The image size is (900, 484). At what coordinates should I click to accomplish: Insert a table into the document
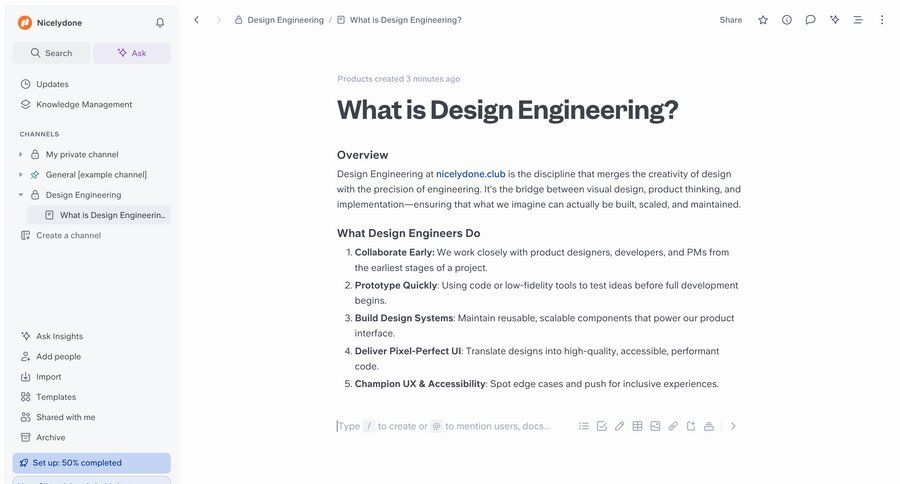click(637, 426)
